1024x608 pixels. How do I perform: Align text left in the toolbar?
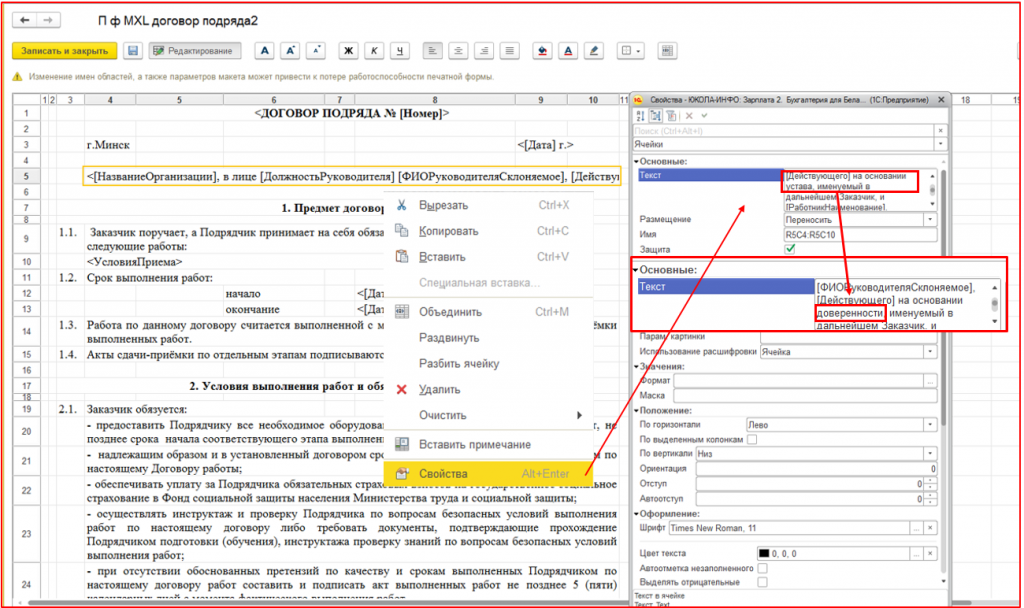coord(432,51)
